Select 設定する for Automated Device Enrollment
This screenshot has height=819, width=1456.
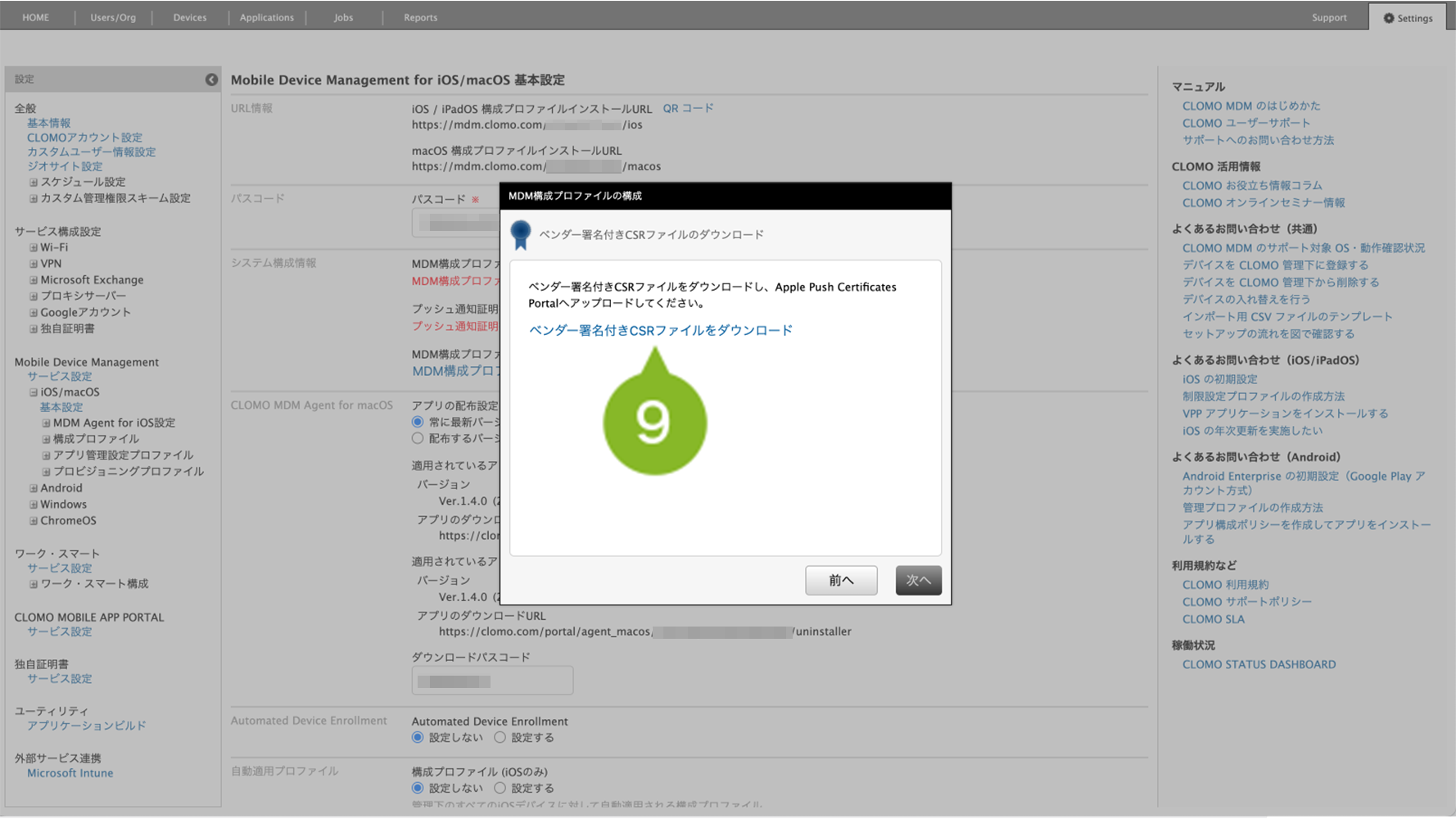[x=500, y=738]
